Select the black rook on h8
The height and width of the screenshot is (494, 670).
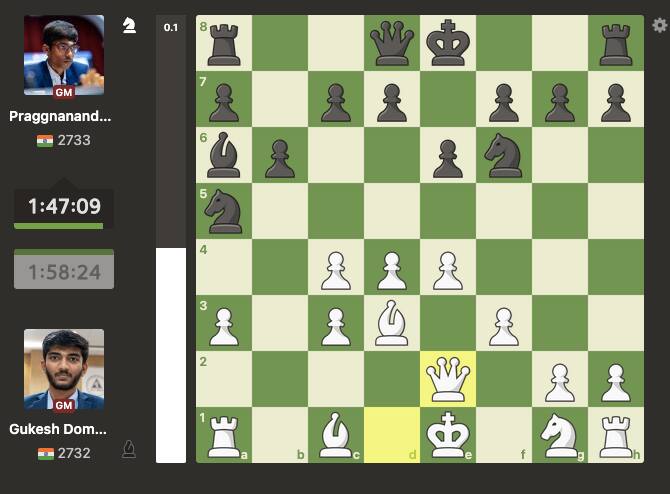pyautogui.click(x=616, y=45)
